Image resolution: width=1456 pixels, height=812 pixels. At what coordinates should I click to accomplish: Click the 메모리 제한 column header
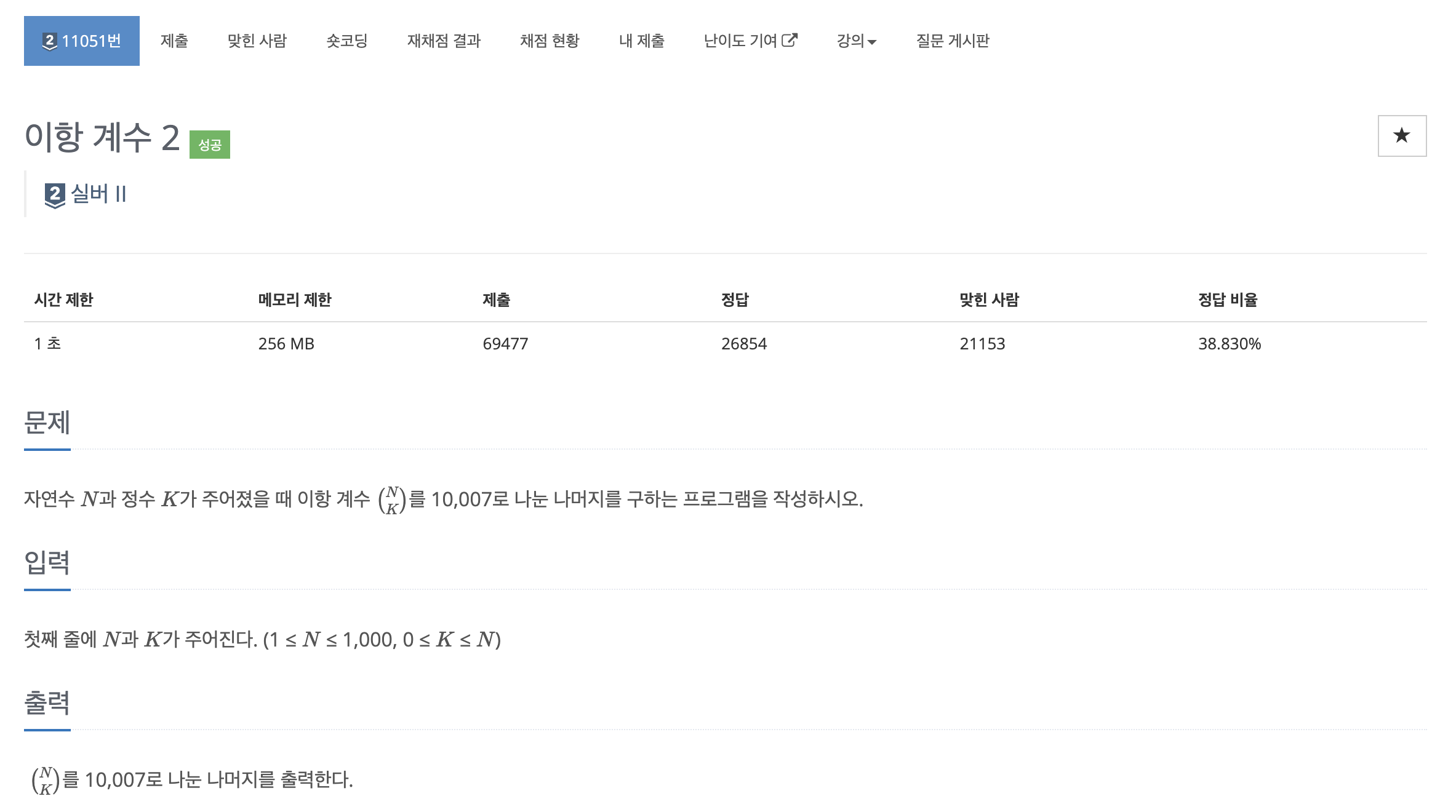point(295,300)
